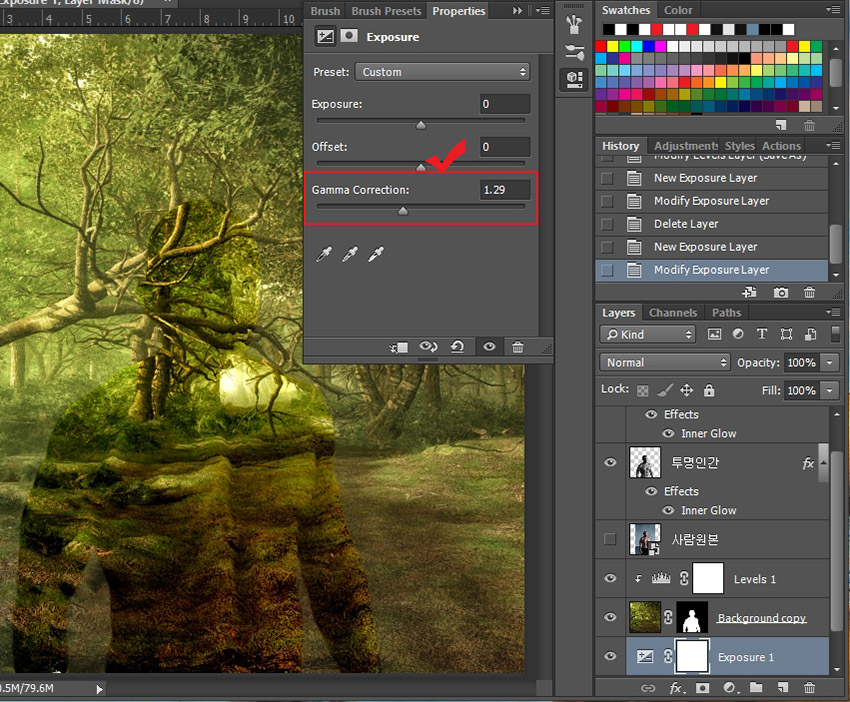The width and height of the screenshot is (850, 702).
Task: Adjust the Gamma Correction slider handle
Action: (x=403, y=211)
